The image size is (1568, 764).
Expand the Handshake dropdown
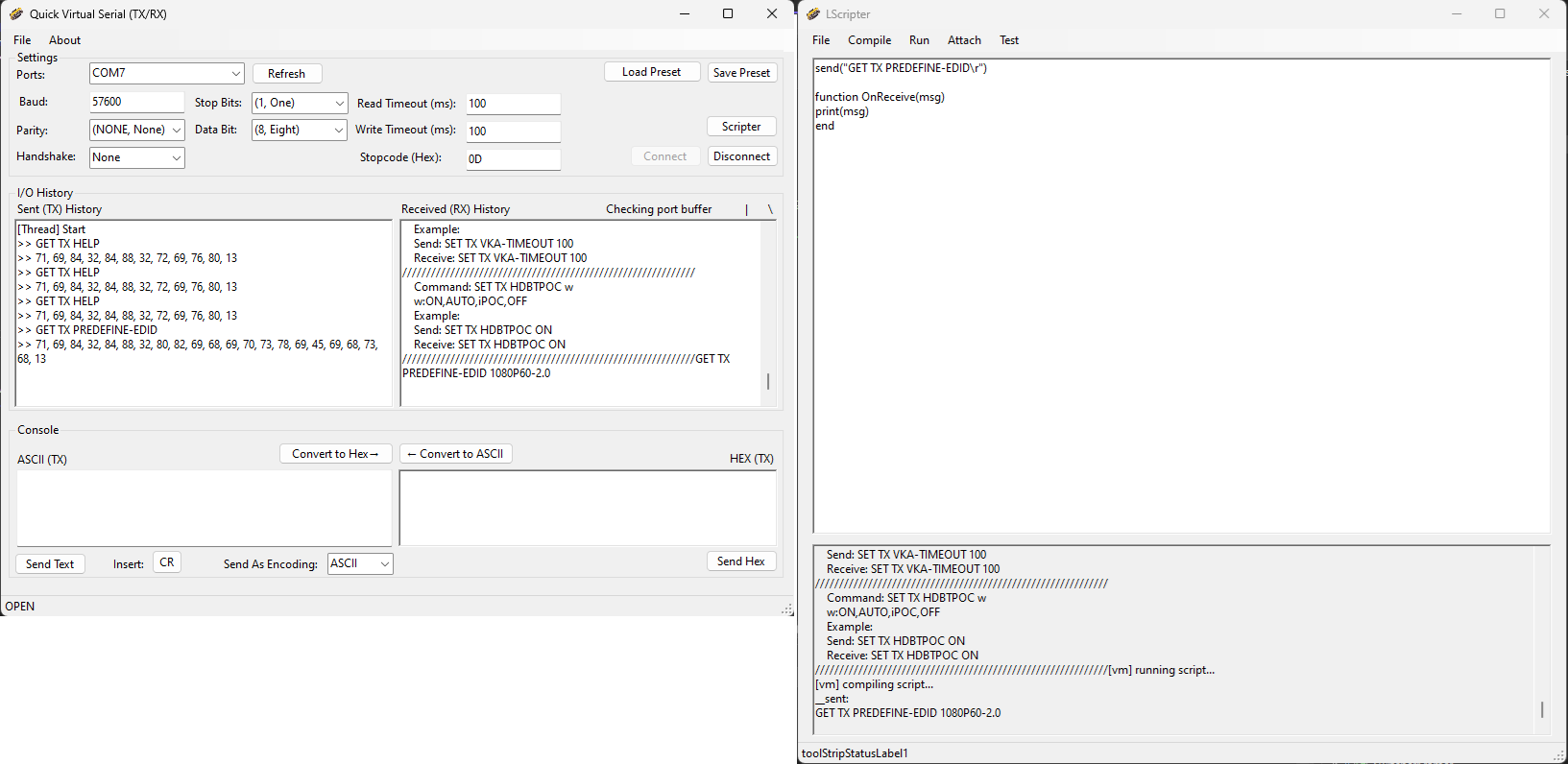177,157
